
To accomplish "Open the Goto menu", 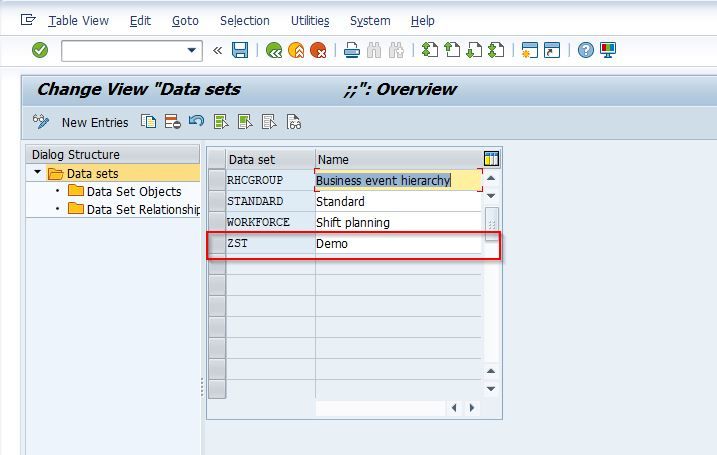I will pyautogui.click(x=185, y=21).
